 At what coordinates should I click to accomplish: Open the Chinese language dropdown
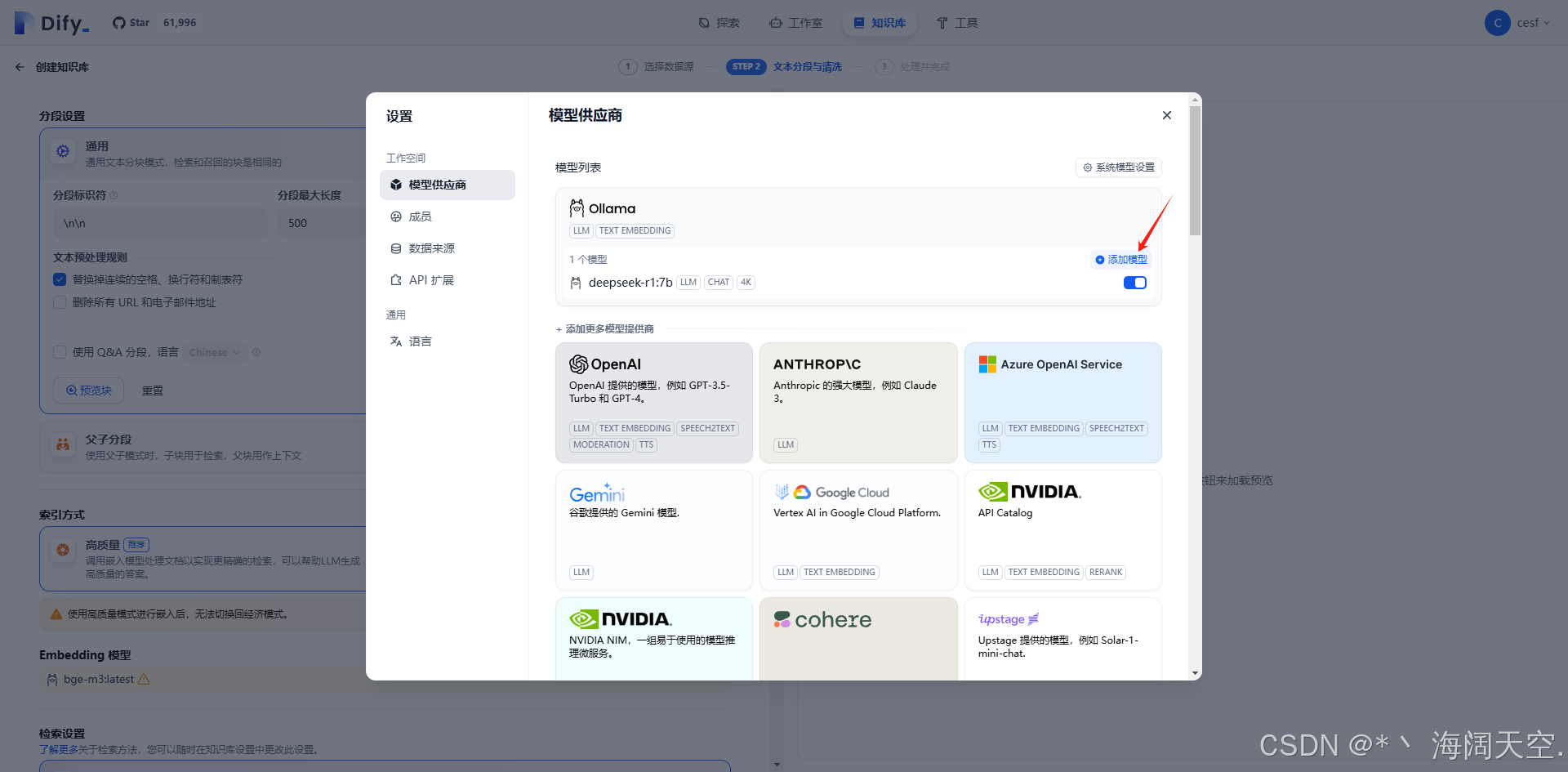click(215, 353)
